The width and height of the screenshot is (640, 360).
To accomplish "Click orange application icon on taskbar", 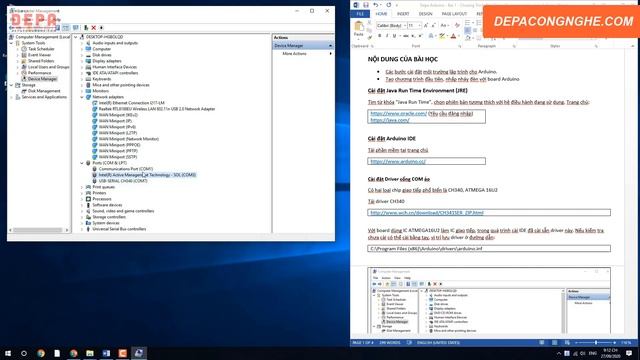I will (122, 353).
